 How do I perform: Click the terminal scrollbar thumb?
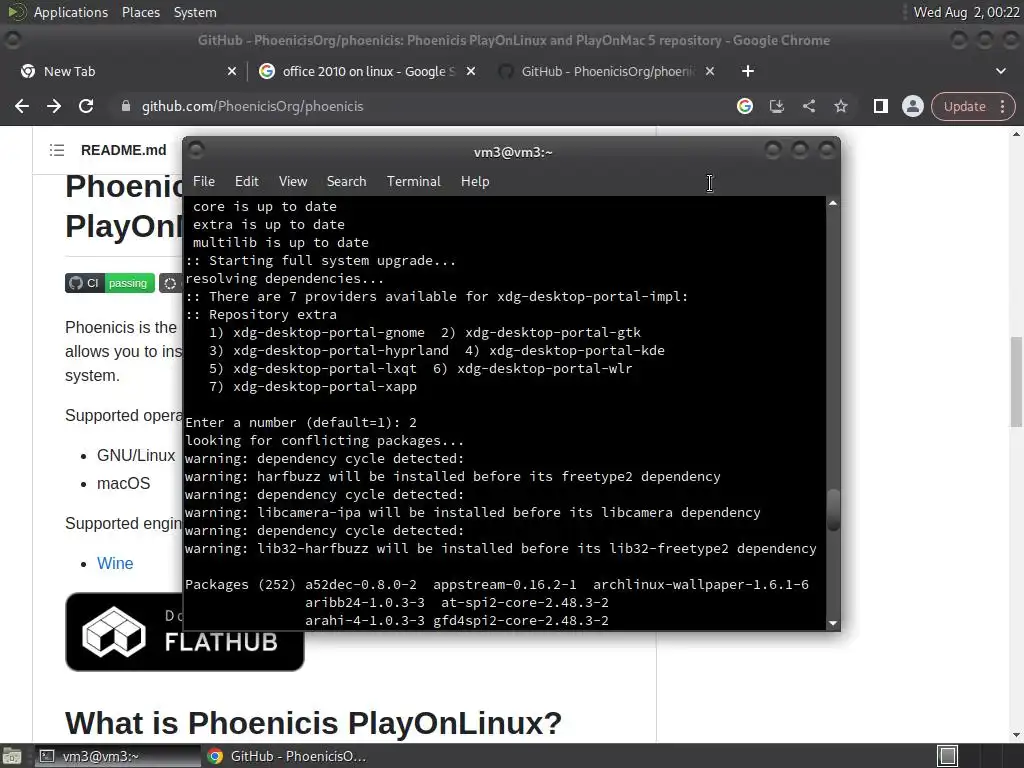tap(833, 510)
